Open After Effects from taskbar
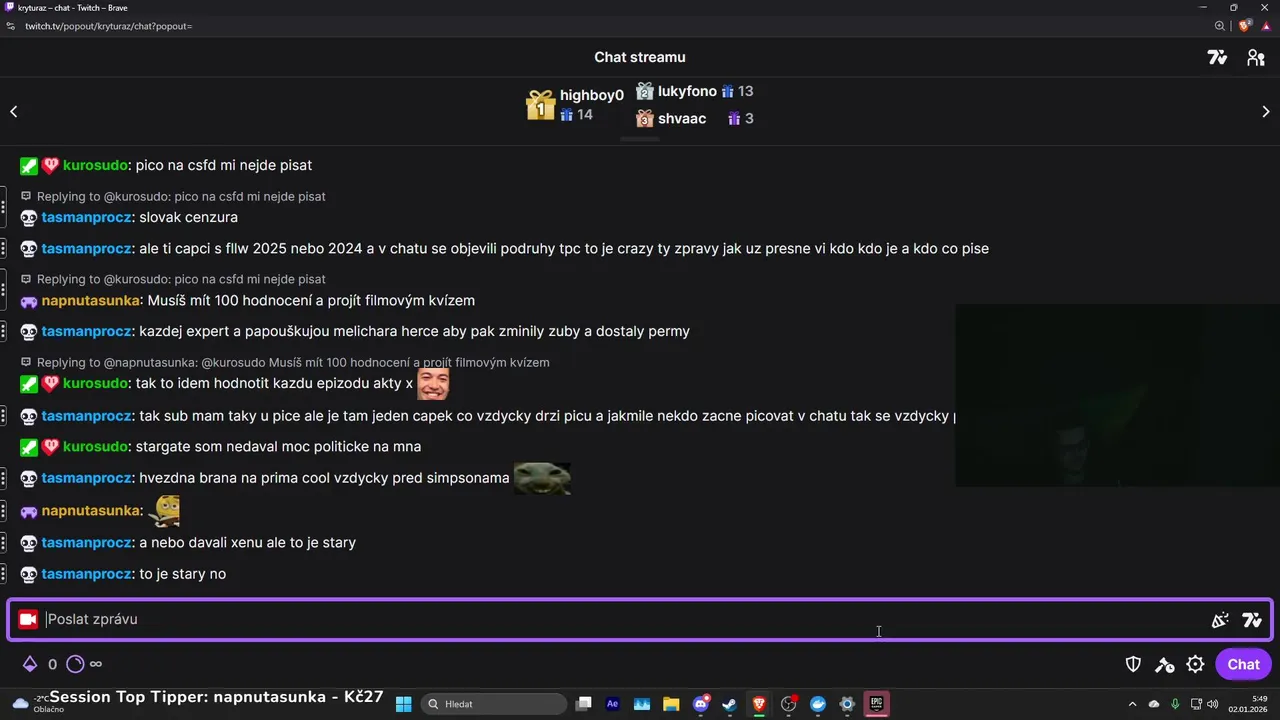The height and width of the screenshot is (720, 1280). (x=613, y=704)
